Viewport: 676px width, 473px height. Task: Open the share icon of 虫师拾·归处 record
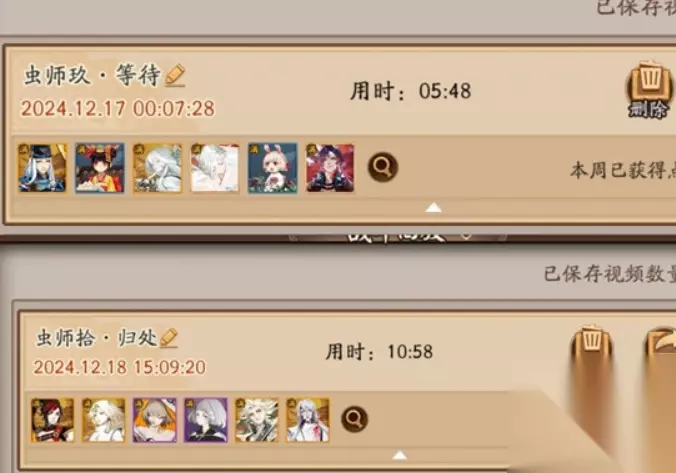click(x=662, y=343)
